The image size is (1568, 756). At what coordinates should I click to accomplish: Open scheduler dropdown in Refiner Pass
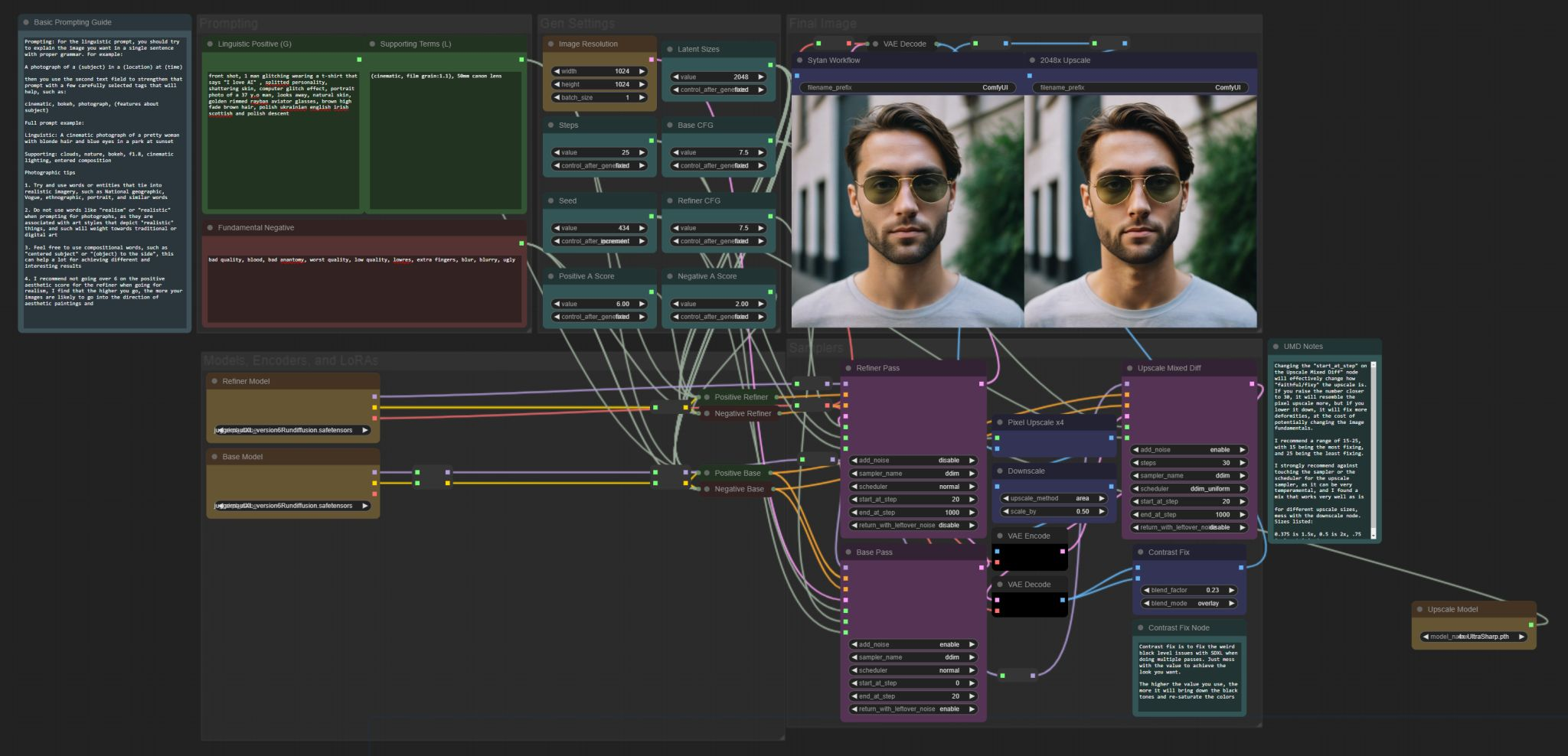913,487
